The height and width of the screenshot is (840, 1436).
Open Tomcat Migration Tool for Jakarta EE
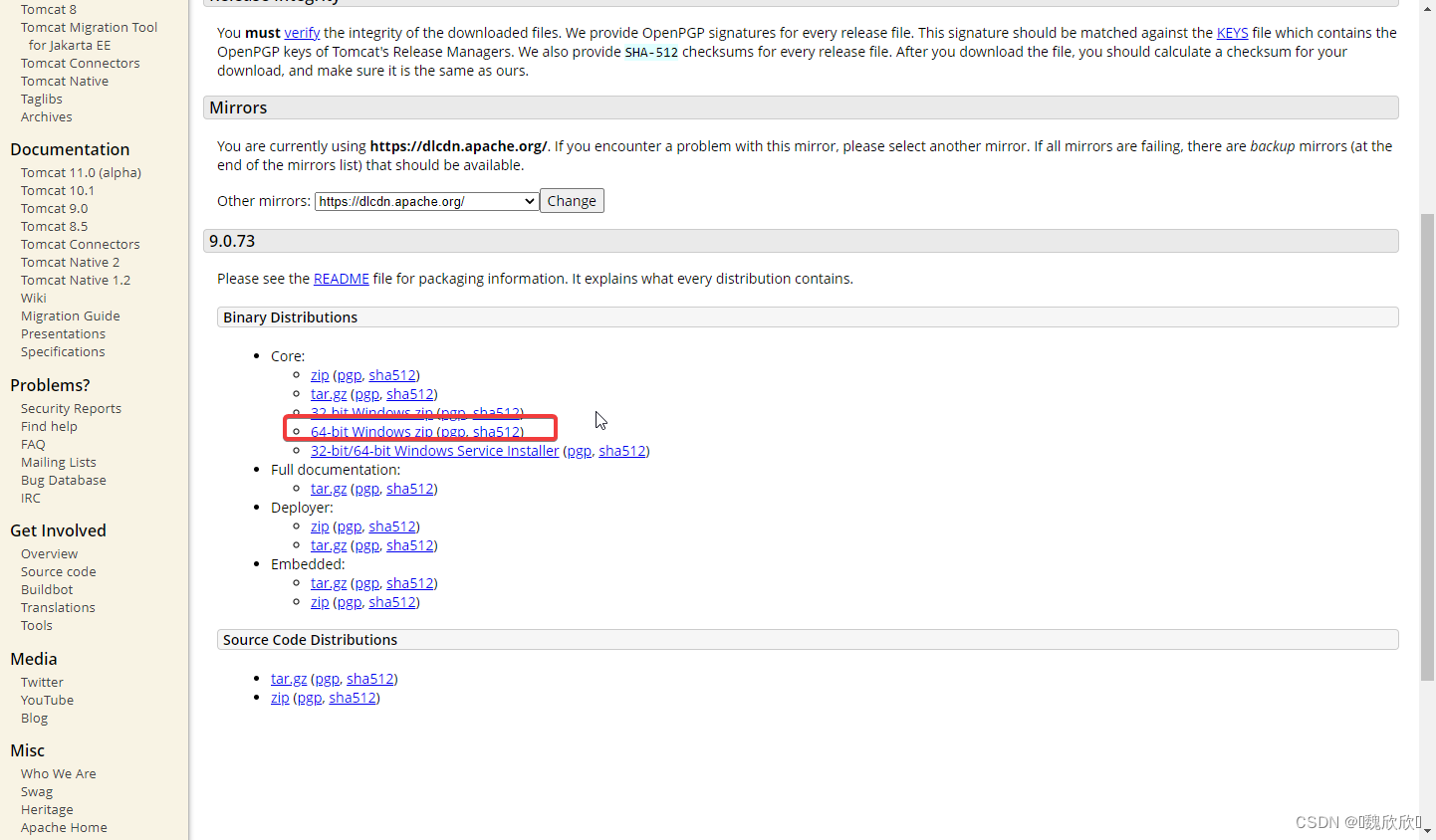[x=89, y=36]
